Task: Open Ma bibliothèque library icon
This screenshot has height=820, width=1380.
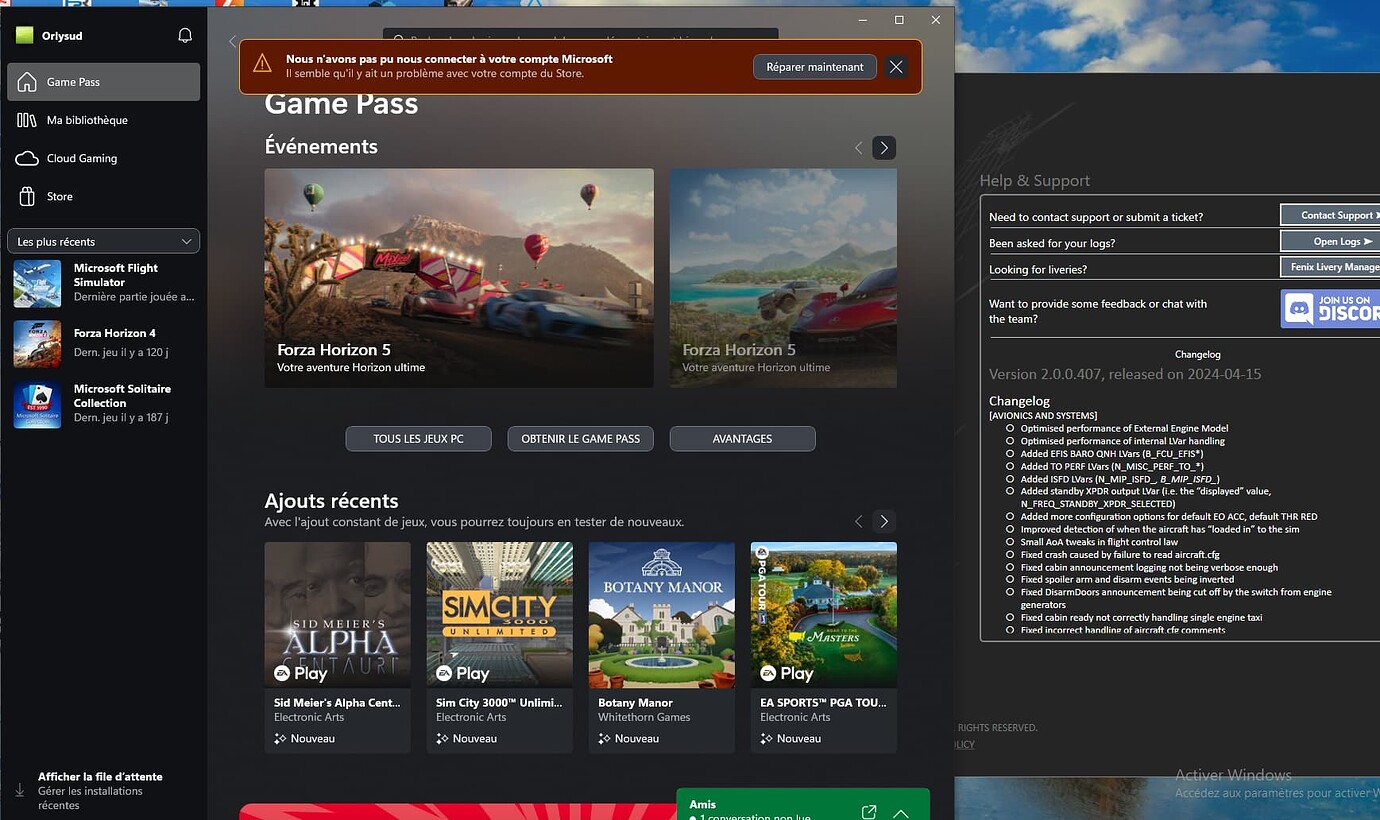Action: (x=27, y=120)
